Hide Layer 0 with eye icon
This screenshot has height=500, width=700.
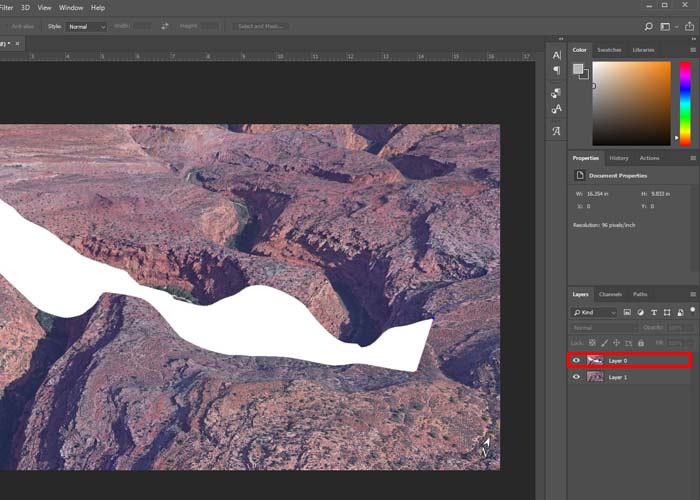pyautogui.click(x=576, y=360)
